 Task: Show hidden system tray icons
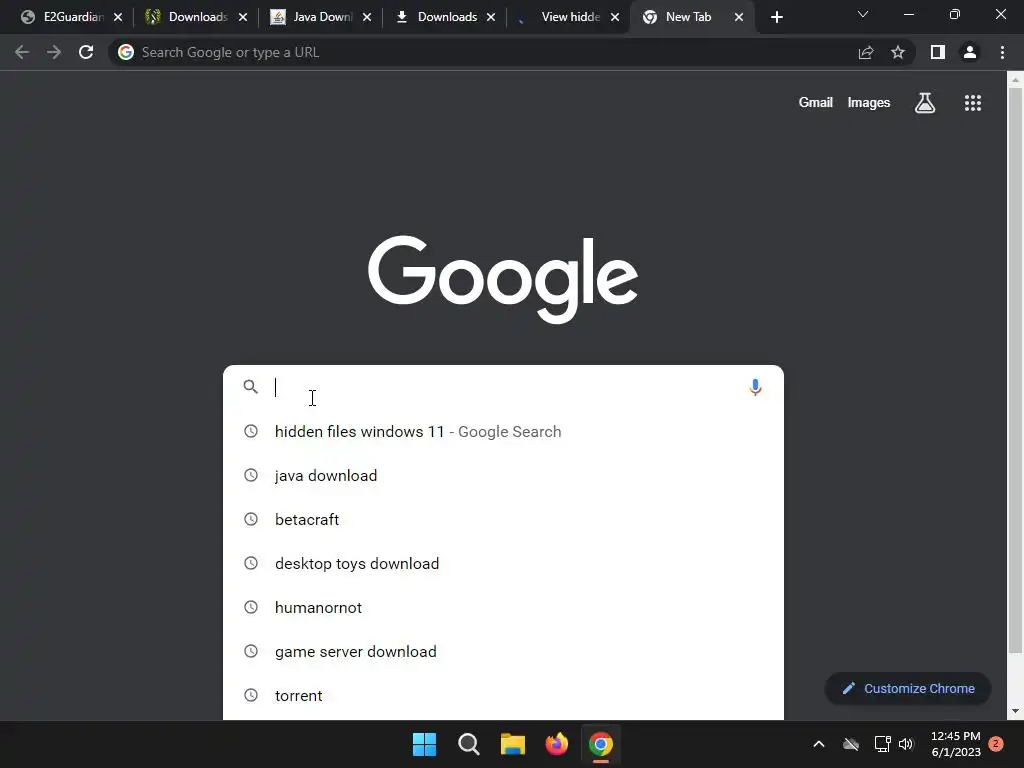pyautogui.click(x=818, y=744)
